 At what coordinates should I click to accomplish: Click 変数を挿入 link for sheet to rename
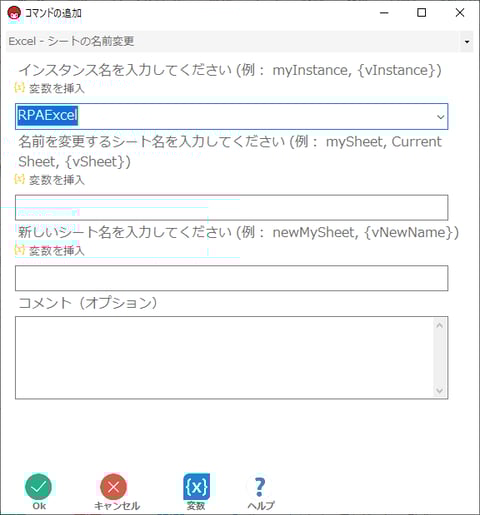[x=57, y=180]
